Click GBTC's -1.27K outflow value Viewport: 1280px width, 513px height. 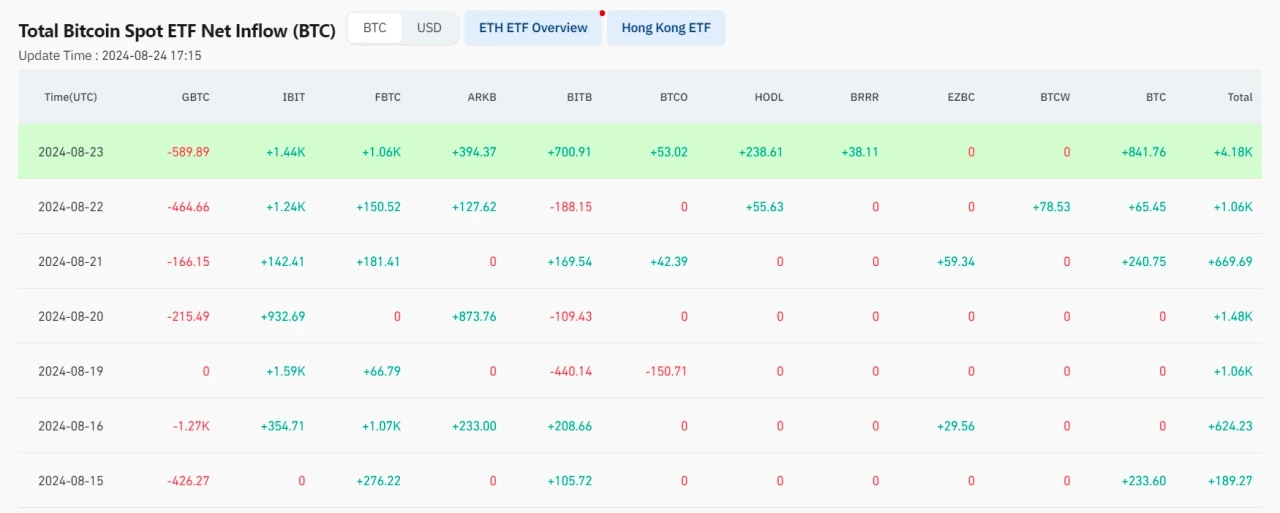click(190, 426)
